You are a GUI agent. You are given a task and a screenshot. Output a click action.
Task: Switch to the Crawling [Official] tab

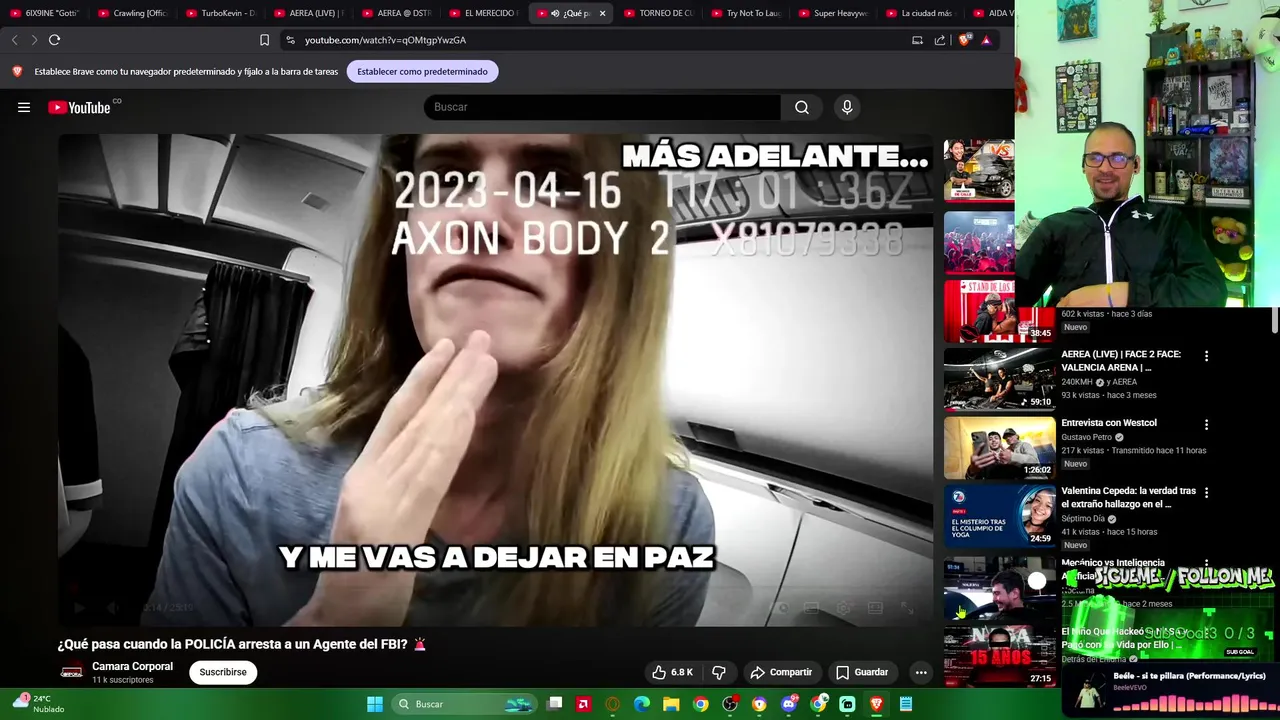click(133, 13)
